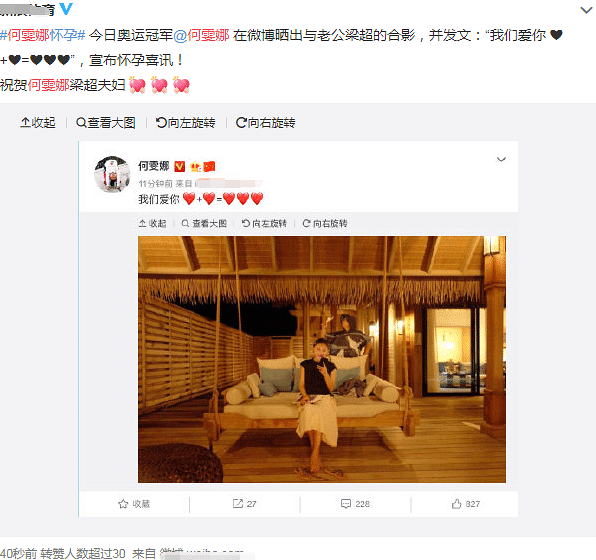Expand the inner post's chevron menu
The image size is (596, 560).
(x=501, y=159)
